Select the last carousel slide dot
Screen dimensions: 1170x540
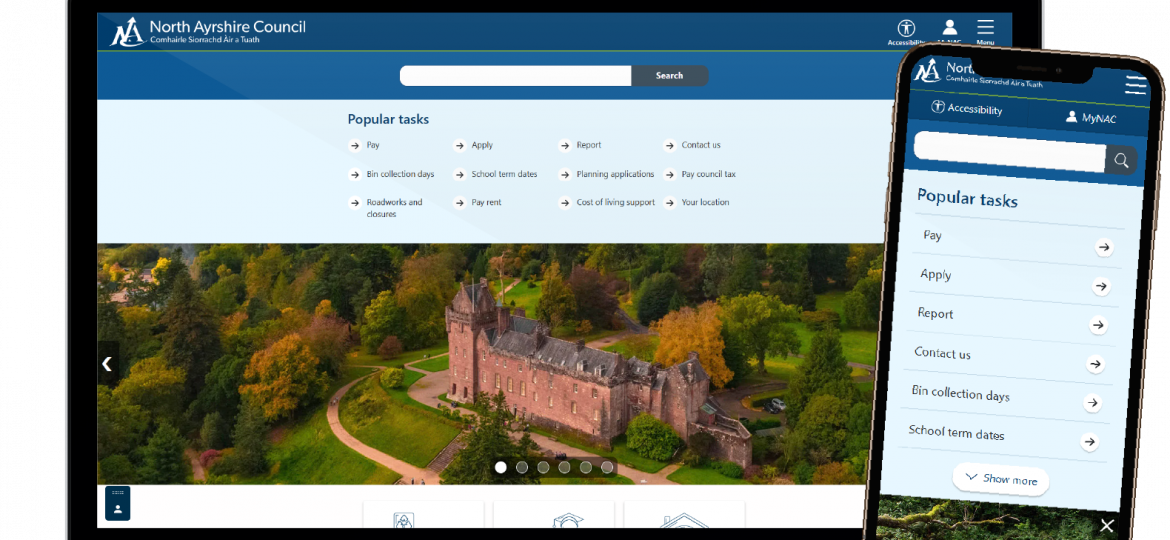coord(607,467)
